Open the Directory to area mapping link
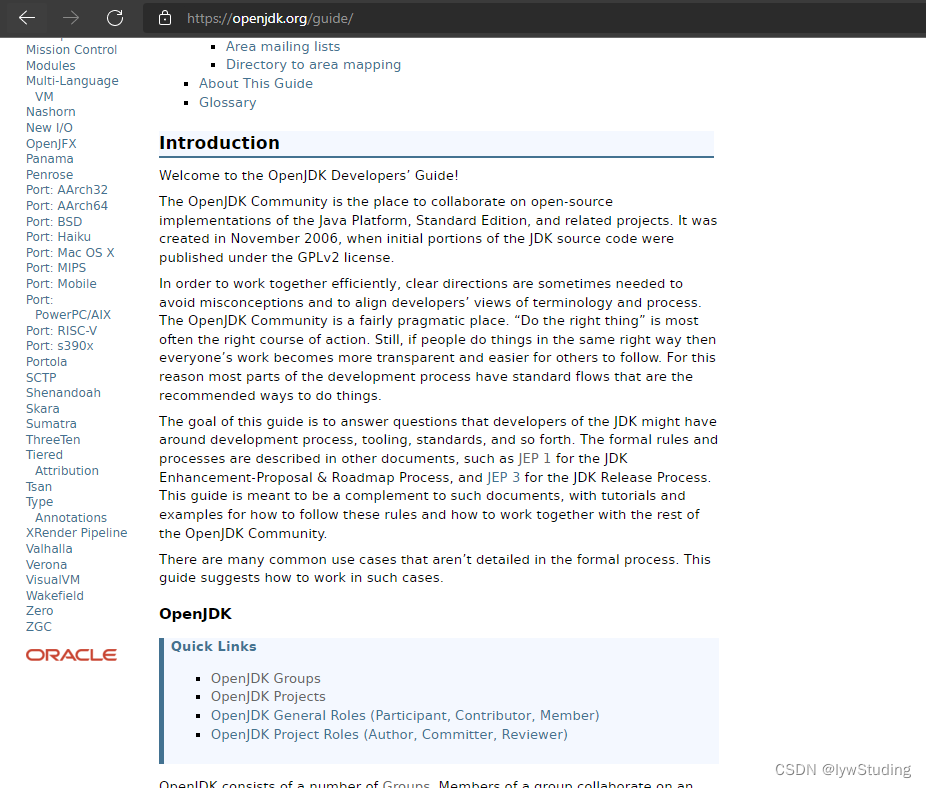Viewport: 926px width, 788px height. [313, 65]
